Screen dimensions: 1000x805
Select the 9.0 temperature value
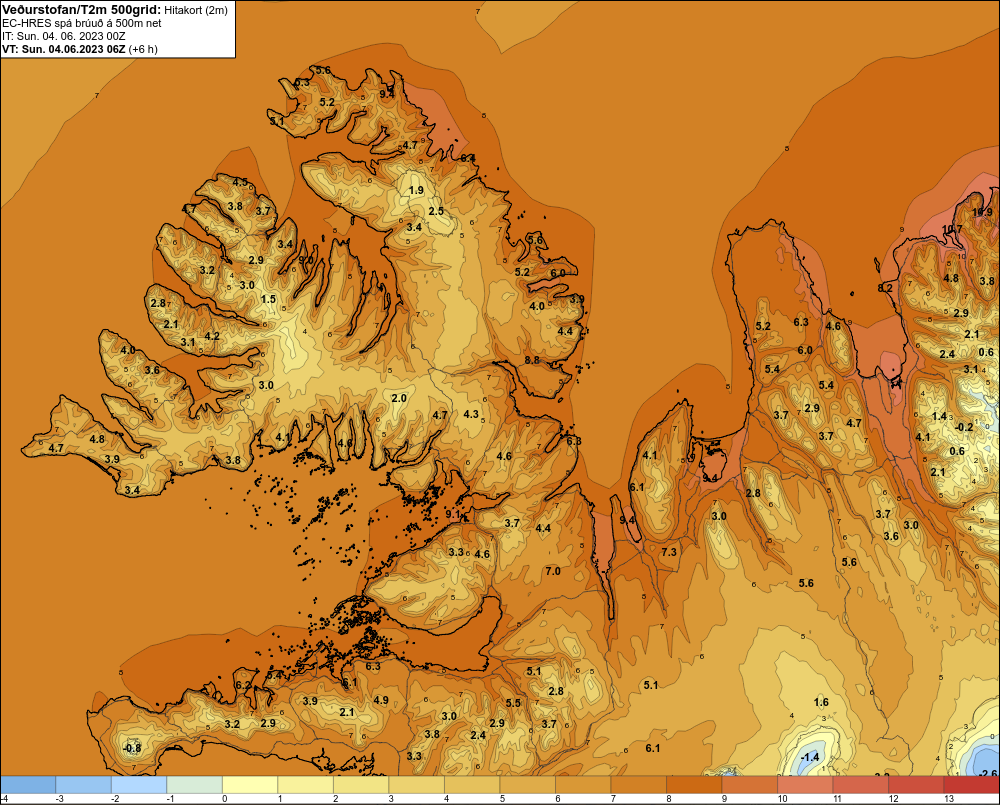[x=307, y=260]
